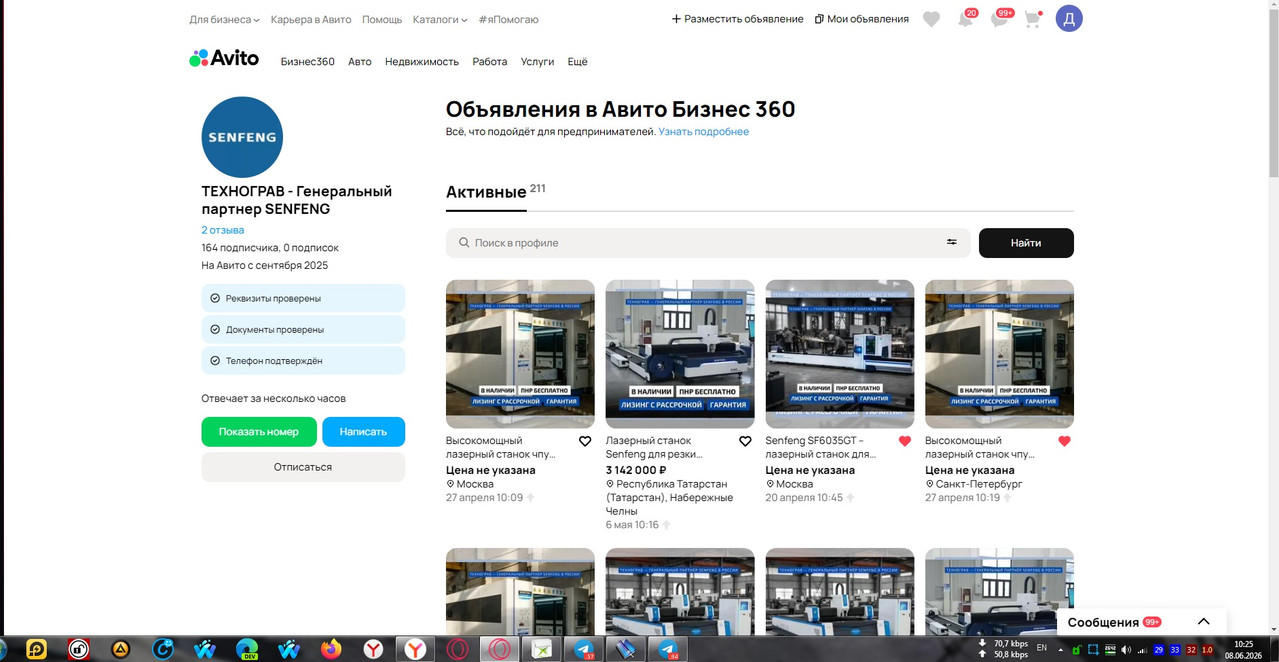Open the Avito home logo
1279x662 pixels.
(224, 58)
